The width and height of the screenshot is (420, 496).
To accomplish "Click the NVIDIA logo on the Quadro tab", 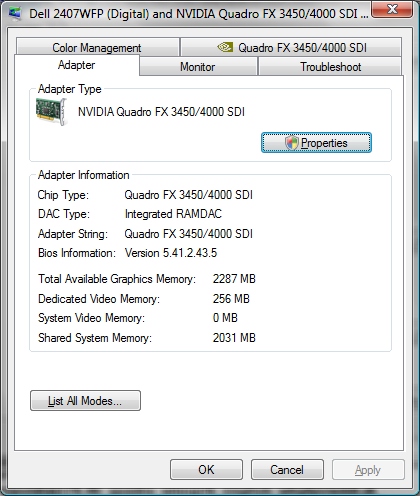I will (225, 47).
